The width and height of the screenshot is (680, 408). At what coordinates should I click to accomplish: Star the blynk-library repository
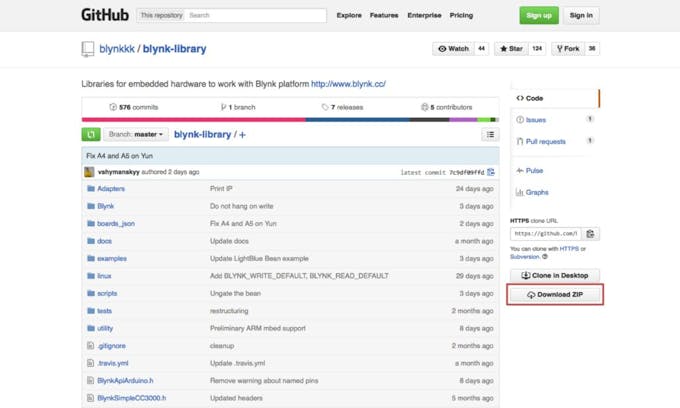(510, 48)
